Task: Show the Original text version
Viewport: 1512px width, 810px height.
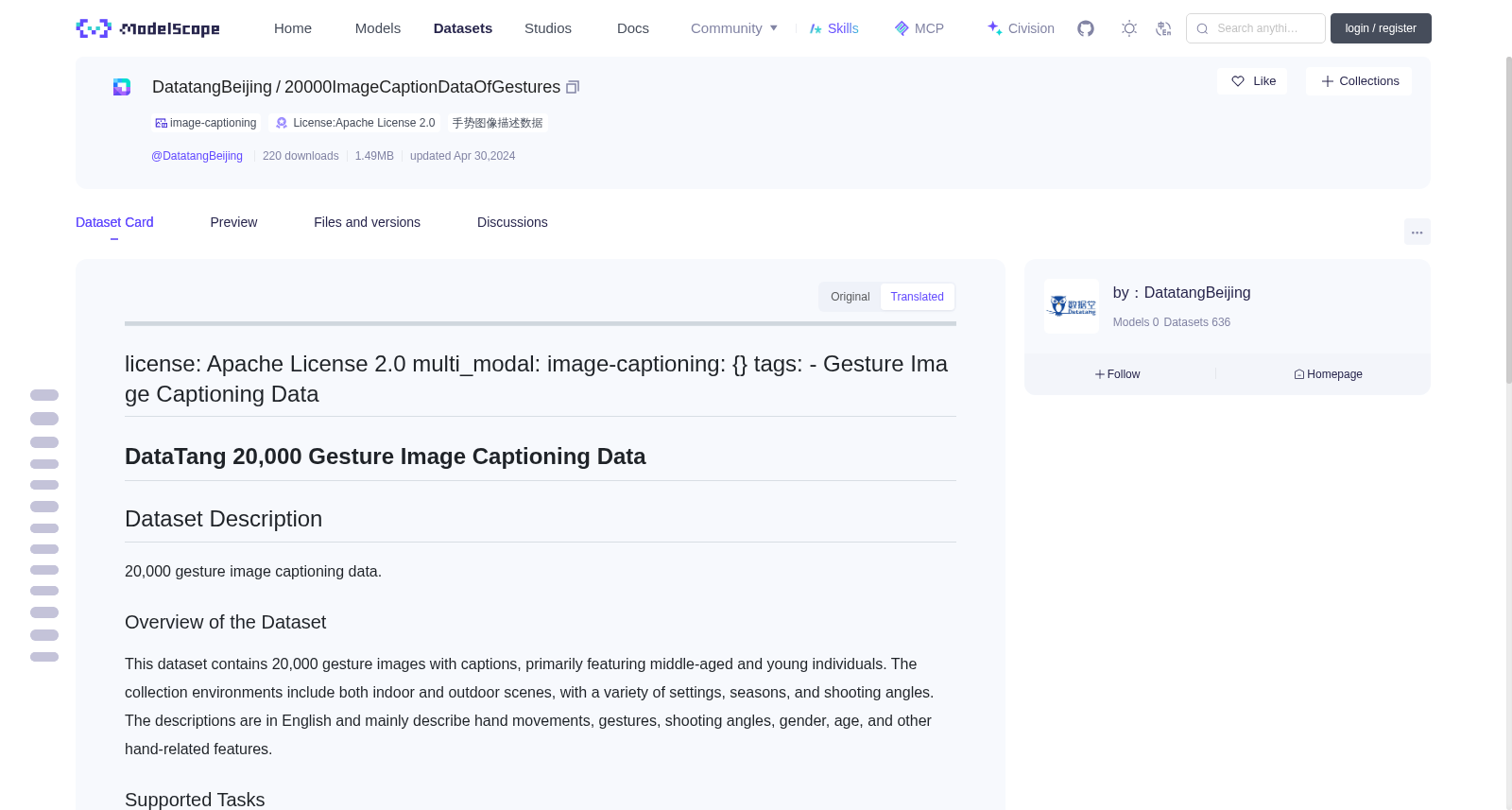Action: pyautogui.click(x=850, y=297)
